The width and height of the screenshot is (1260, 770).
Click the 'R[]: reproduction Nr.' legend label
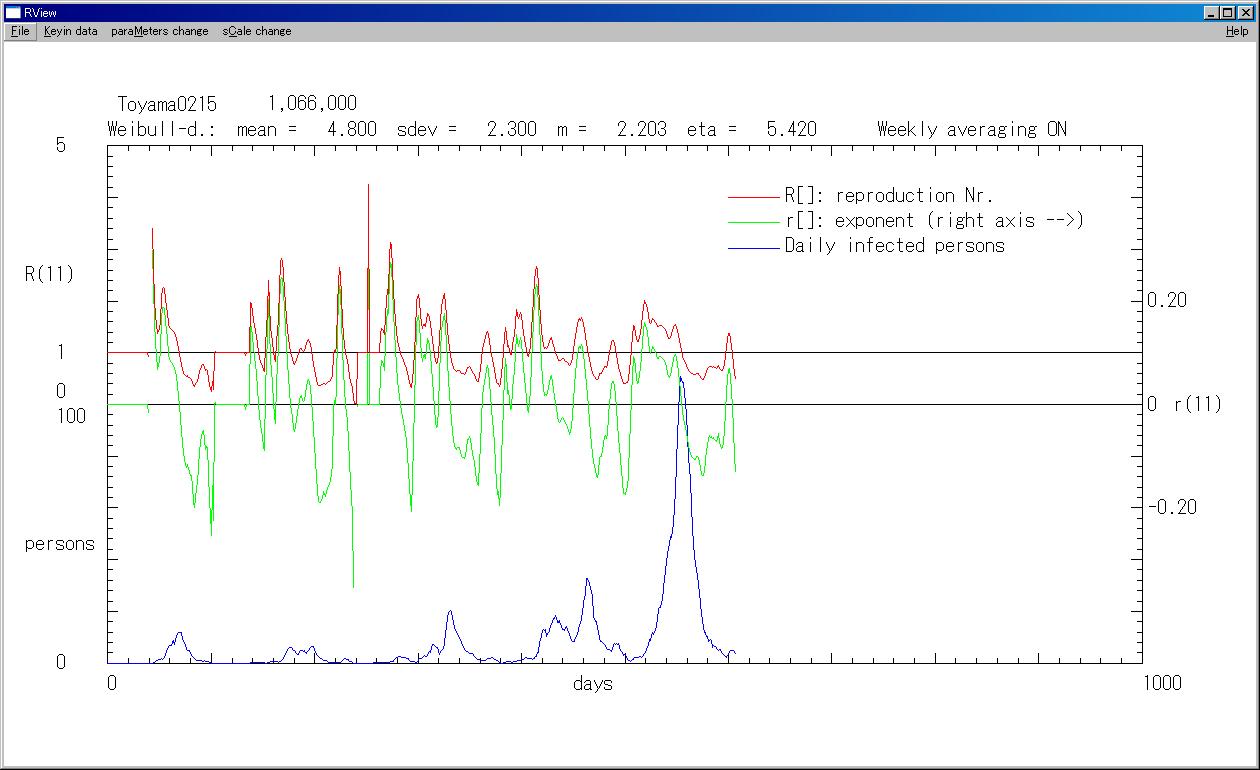point(889,196)
